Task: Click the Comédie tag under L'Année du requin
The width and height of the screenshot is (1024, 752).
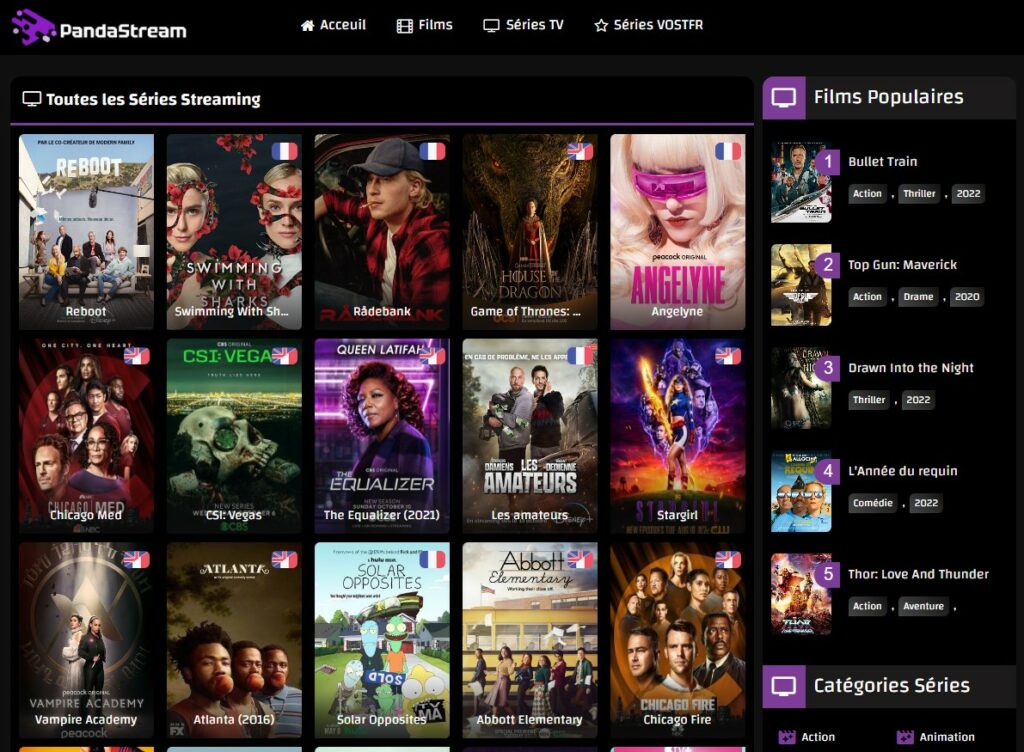Action: 872,503
